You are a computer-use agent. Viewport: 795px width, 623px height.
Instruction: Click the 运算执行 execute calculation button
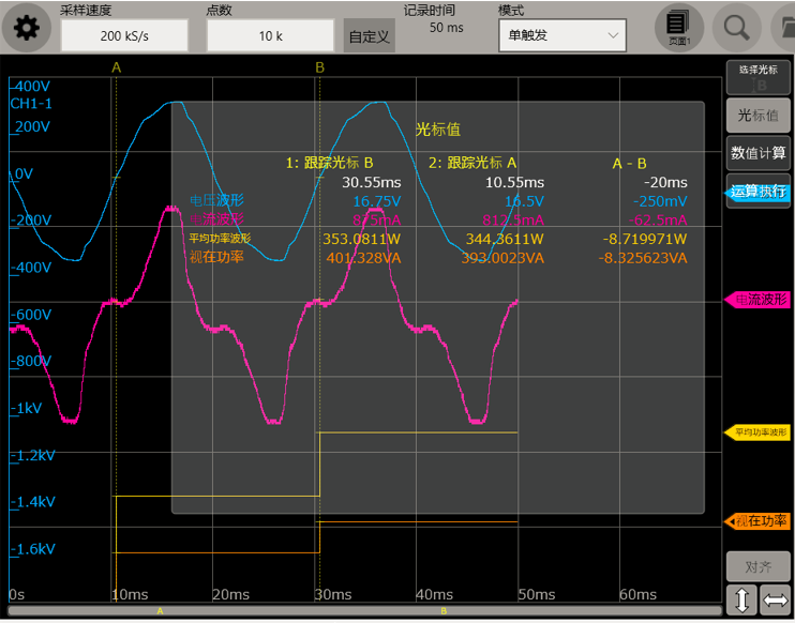(x=757, y=191)
